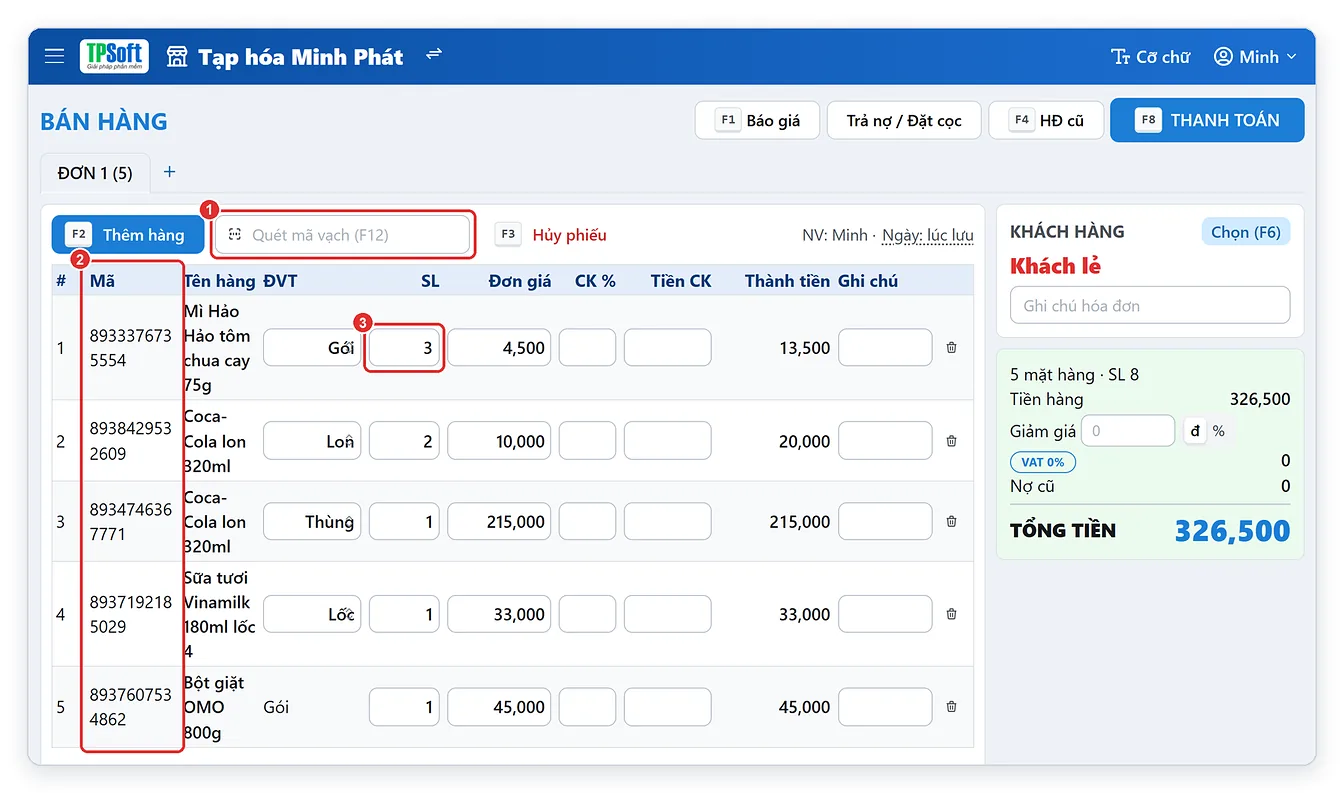Delete the Sữa tươi Vinamilk row
The width and height of the screenshot is (1344, 793).
(951, 614)
